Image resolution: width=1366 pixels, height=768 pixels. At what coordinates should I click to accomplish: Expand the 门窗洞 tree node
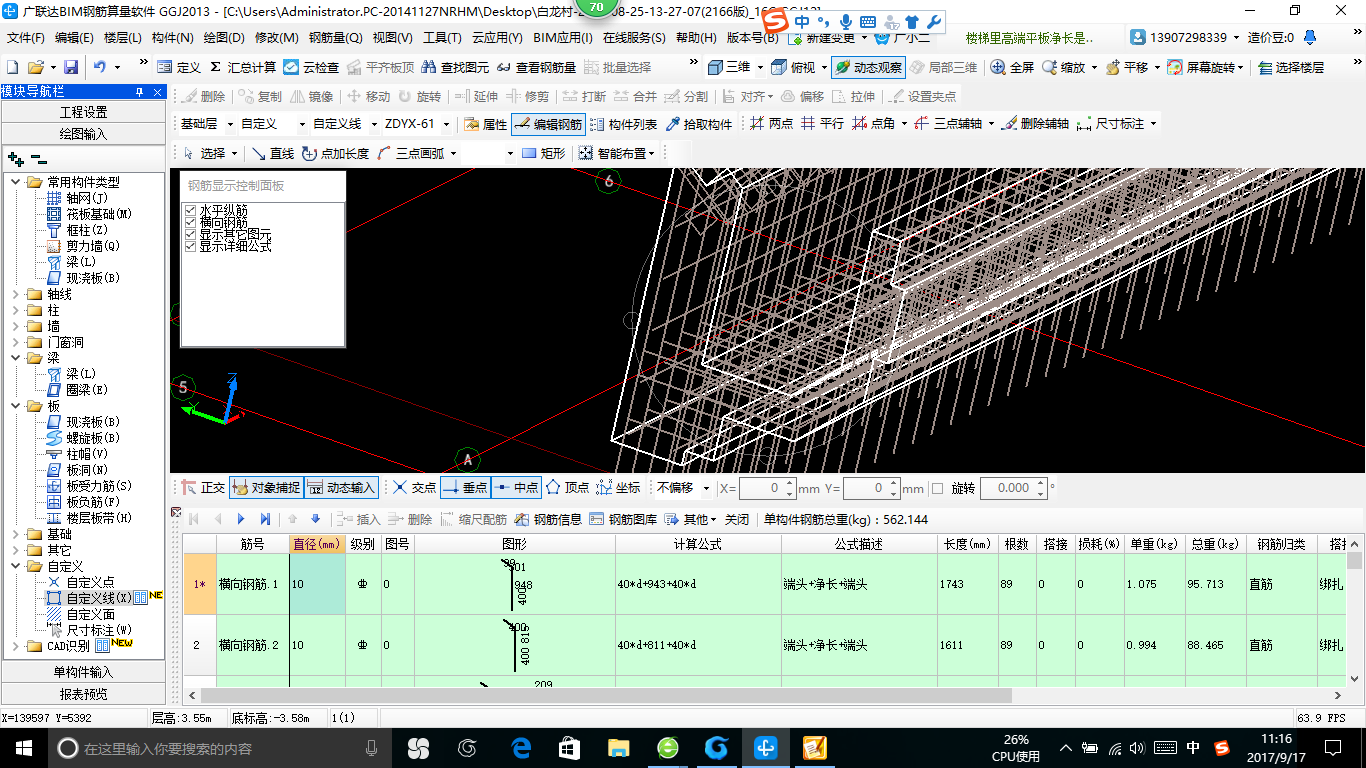(x=16, y=342)
